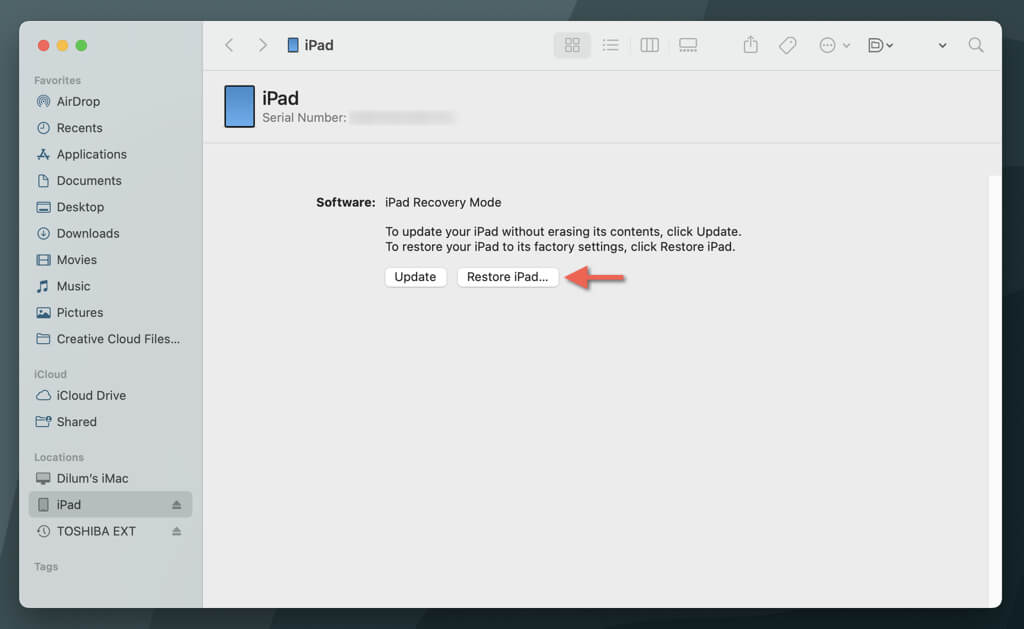This screenshot has height=629, width=1024.
Task: Switch to gallery view
Action: point(688,45)
